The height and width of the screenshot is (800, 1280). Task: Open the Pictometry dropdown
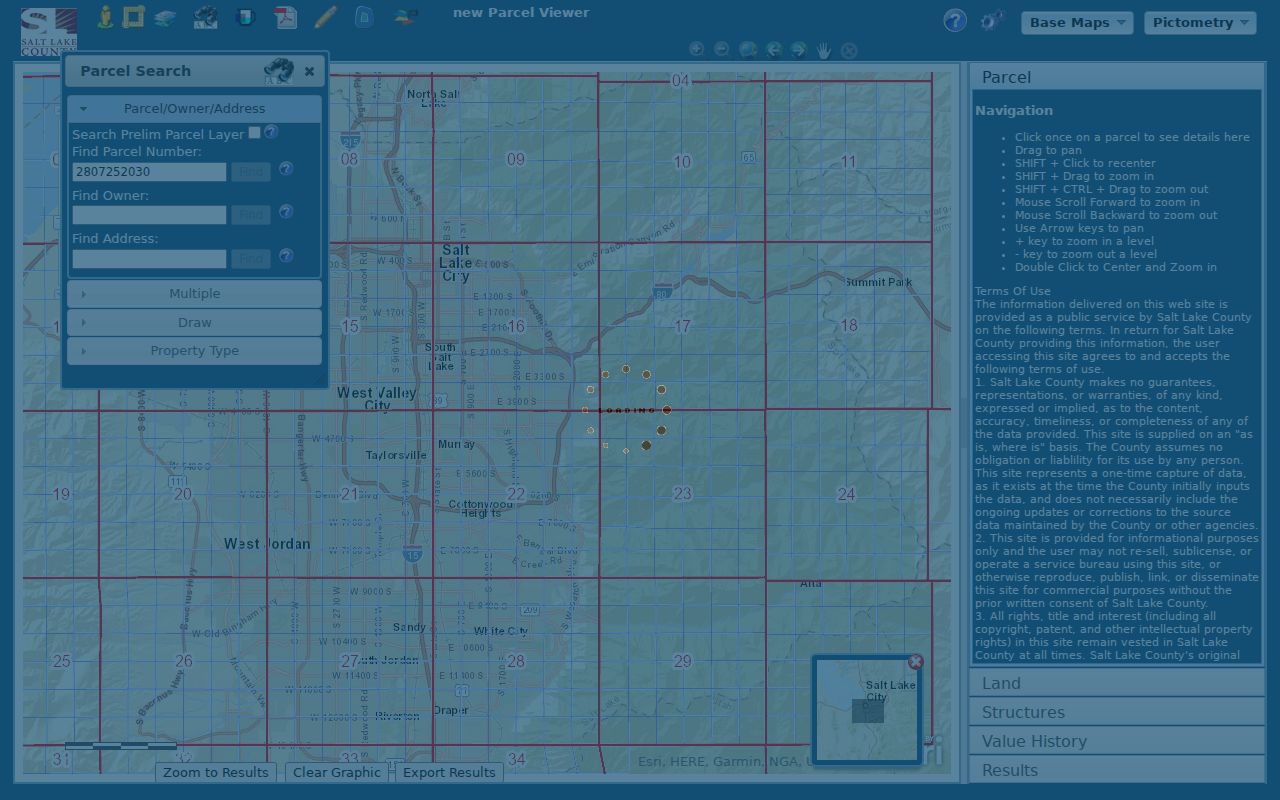[x=1200, y=23]
